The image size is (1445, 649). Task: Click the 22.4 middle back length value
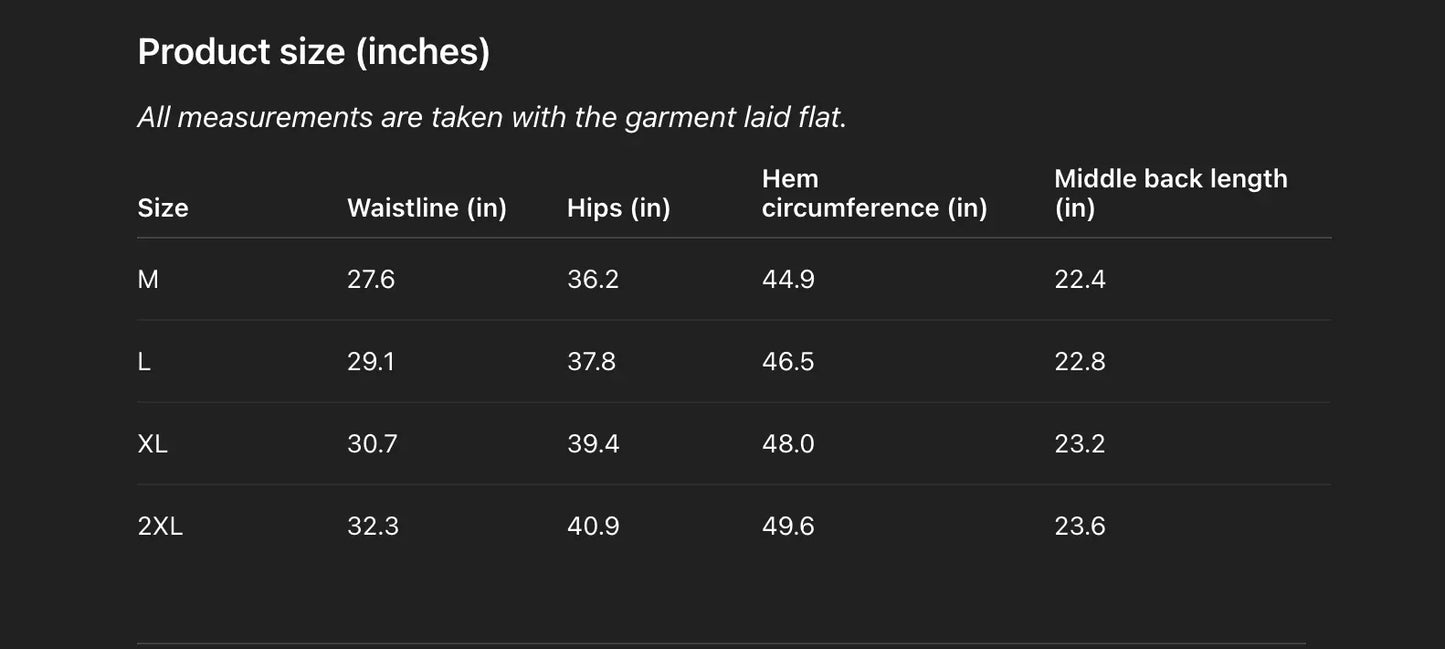click(x=1079, y=279)
